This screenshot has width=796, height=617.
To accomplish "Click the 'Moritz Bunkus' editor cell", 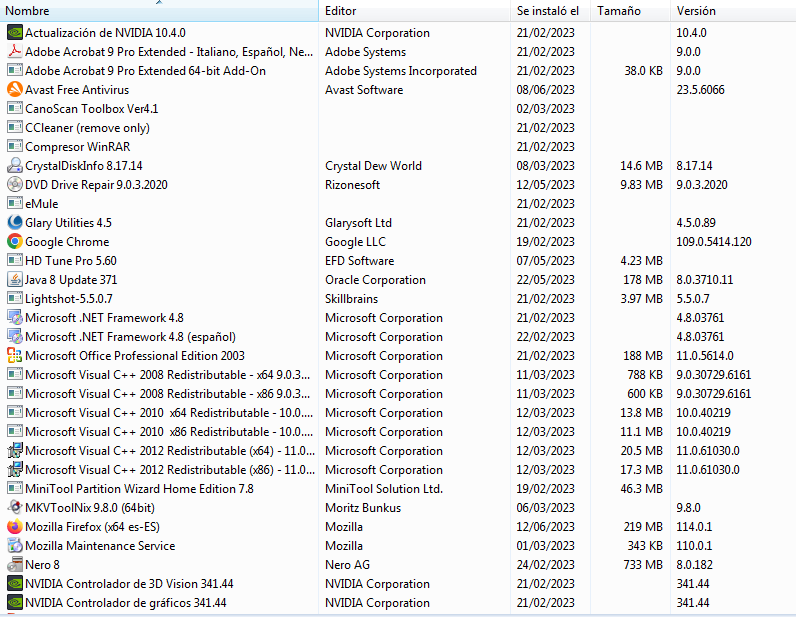I will tap(363, 508).
